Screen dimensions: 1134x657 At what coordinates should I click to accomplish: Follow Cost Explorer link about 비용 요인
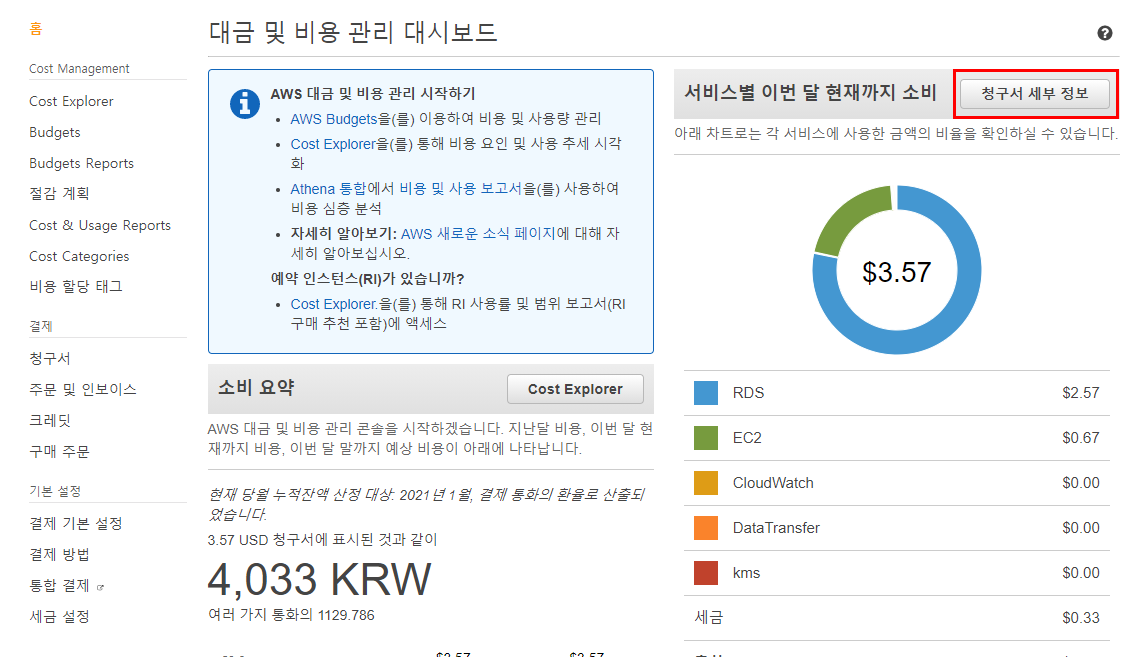pyautogui.click(x=333, y=144)
